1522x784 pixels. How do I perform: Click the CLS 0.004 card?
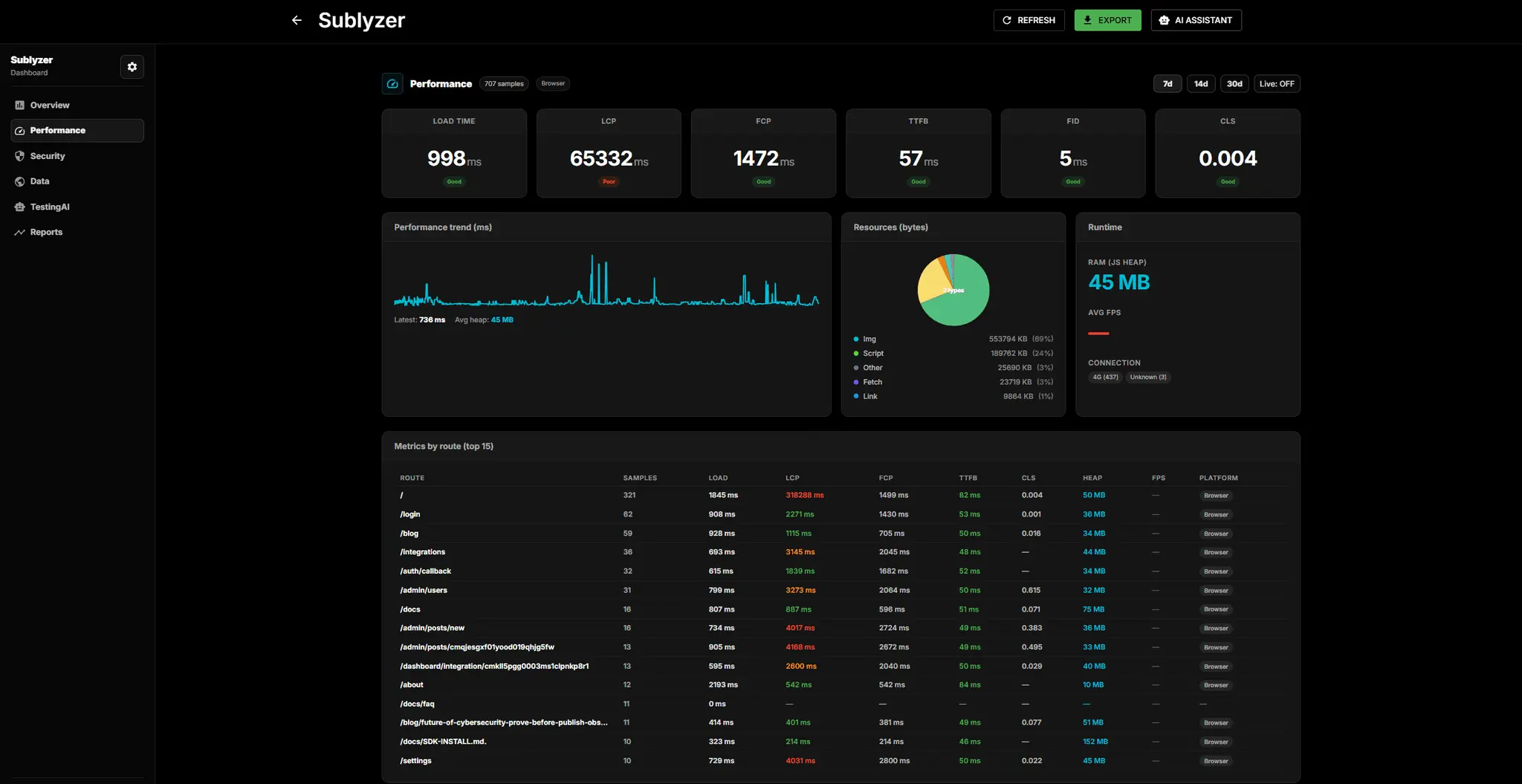point(1228,153)
